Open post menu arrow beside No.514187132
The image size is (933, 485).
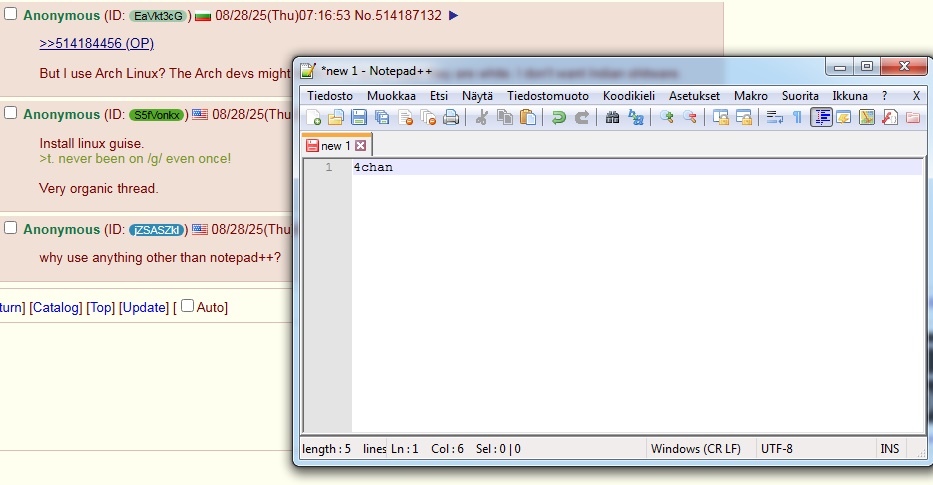coord(453,15)
